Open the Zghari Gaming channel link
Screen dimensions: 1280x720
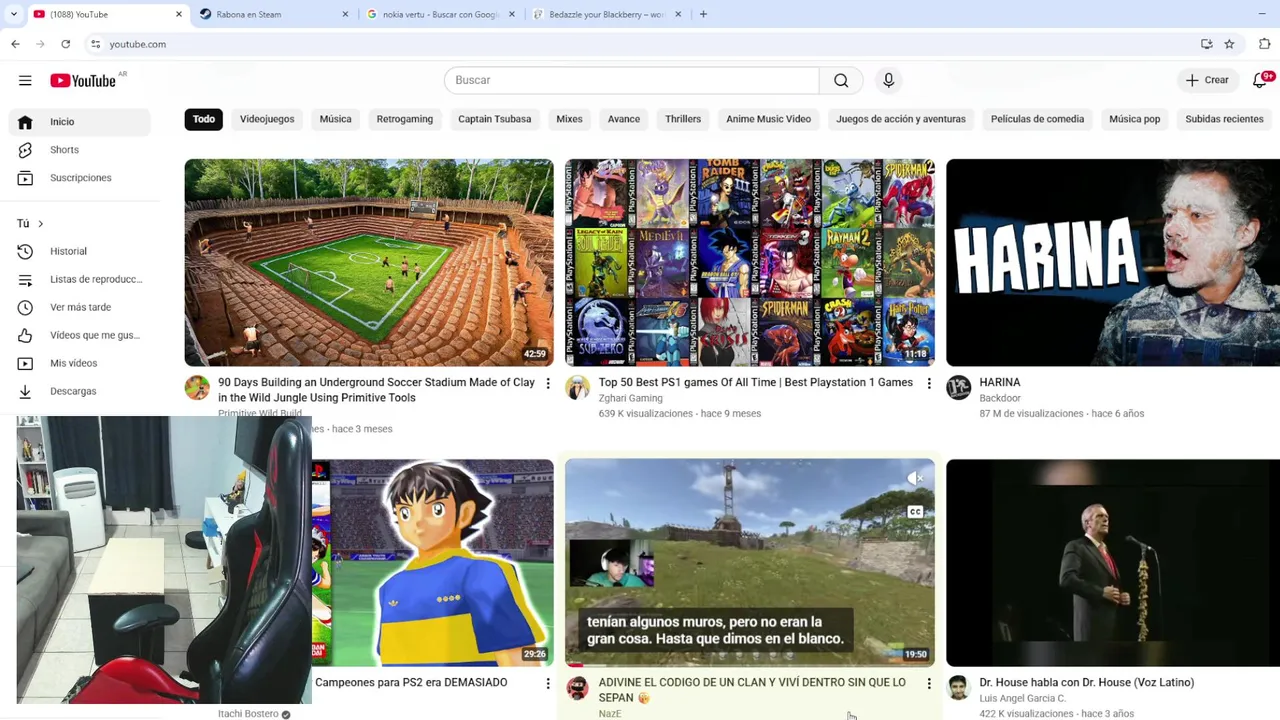pos(630,398)
